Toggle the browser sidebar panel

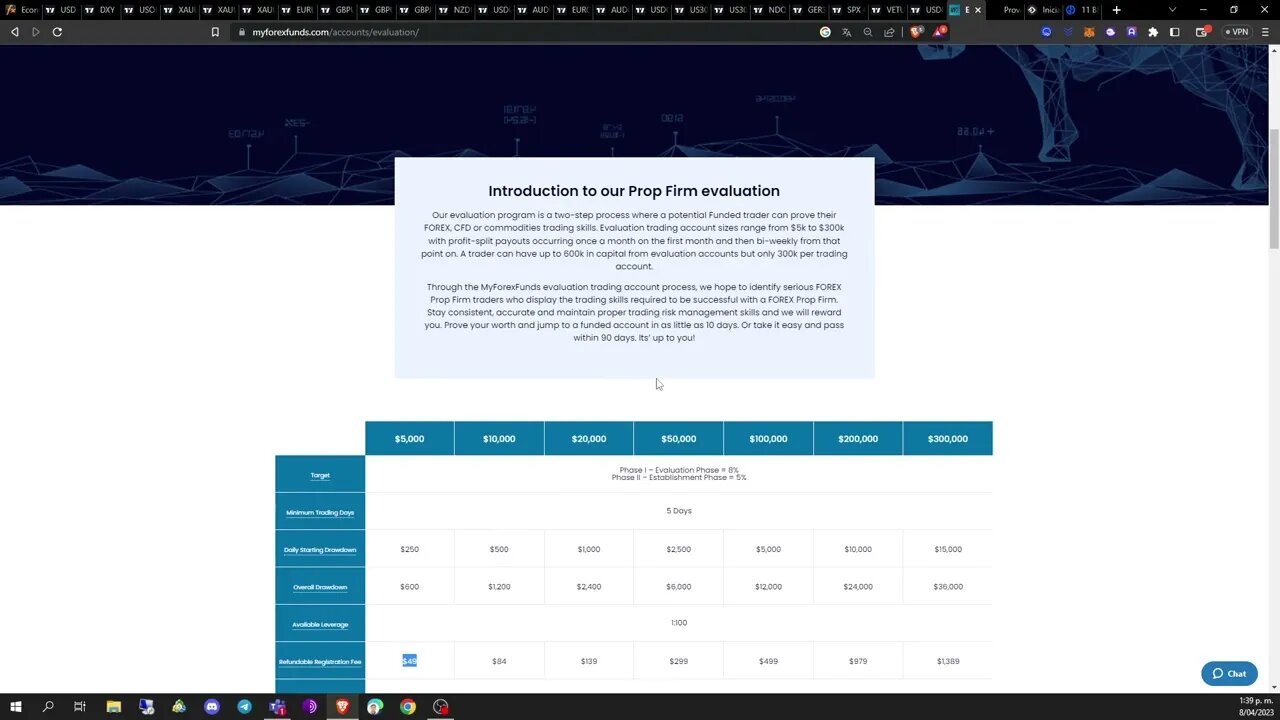point(1175,32)
